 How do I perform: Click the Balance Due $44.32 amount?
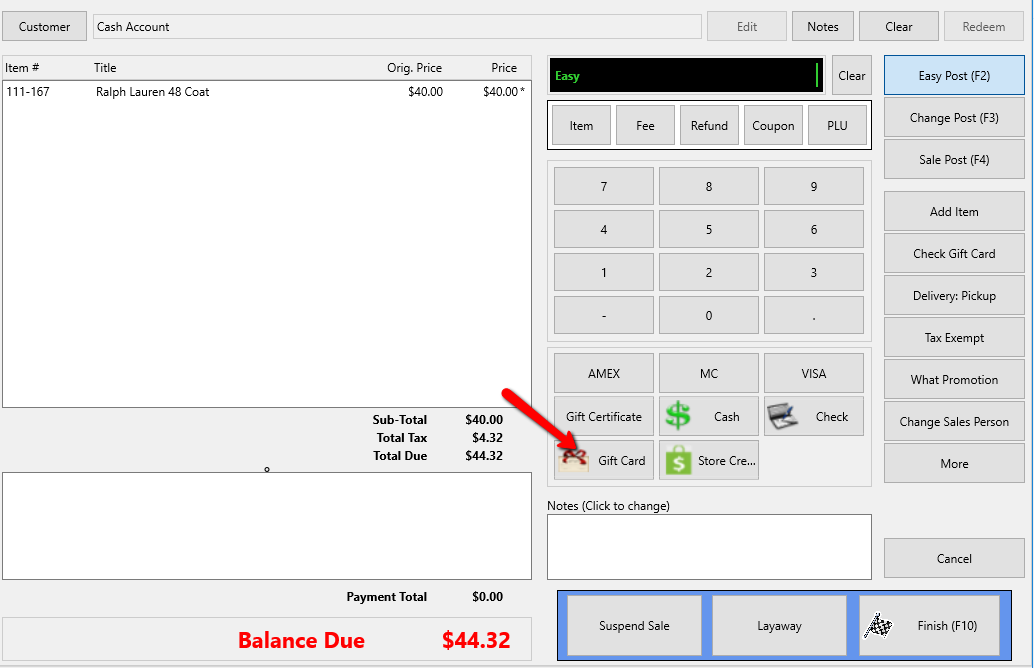point(476,640)
